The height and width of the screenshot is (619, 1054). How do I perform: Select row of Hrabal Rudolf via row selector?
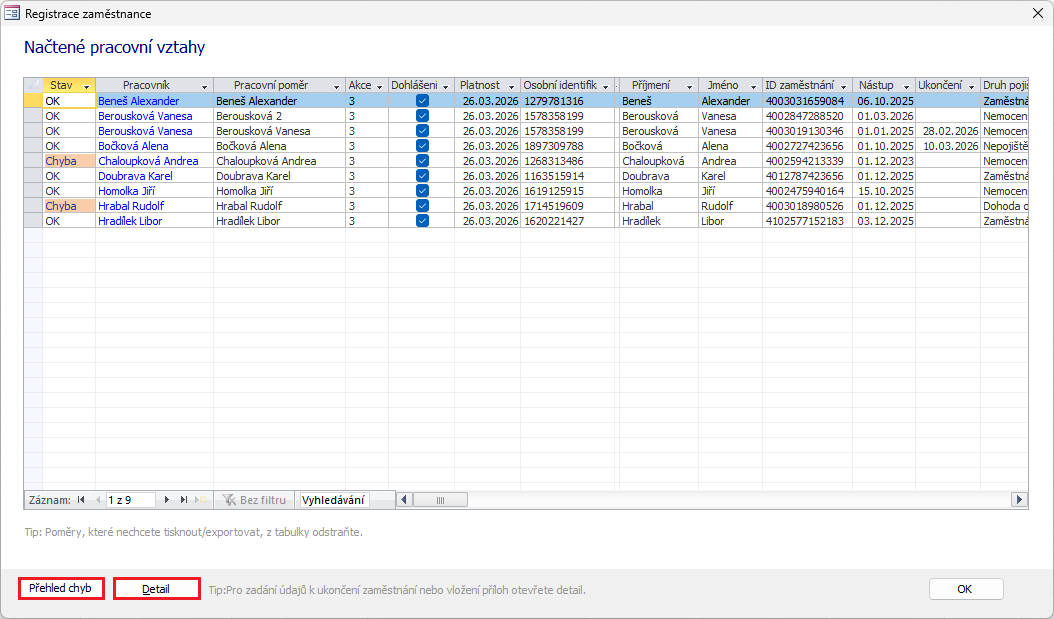coord(33,206)
